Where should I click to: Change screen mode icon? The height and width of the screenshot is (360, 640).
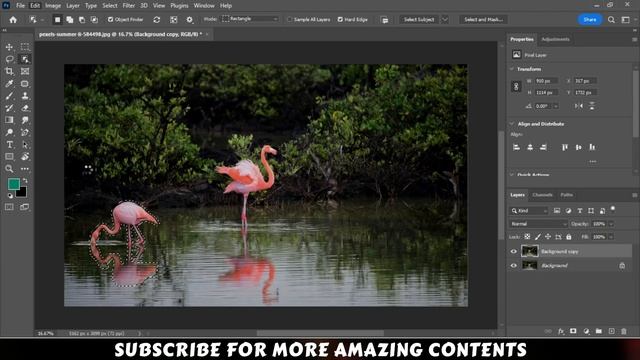click(25, 207)
